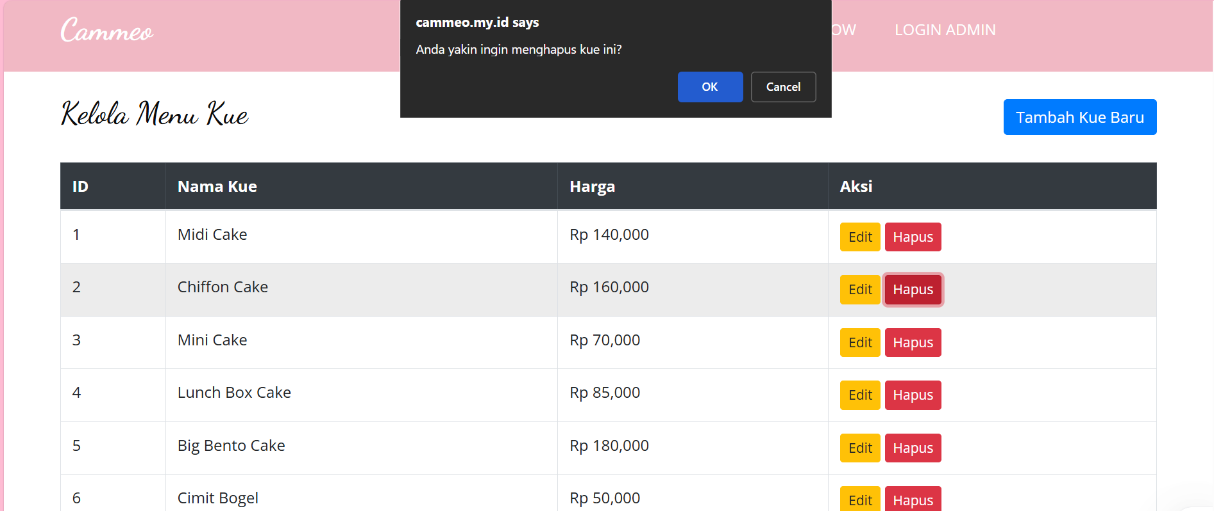Click the Tambah Kue Baru button
The image size is (1214, 511).
1079,117
